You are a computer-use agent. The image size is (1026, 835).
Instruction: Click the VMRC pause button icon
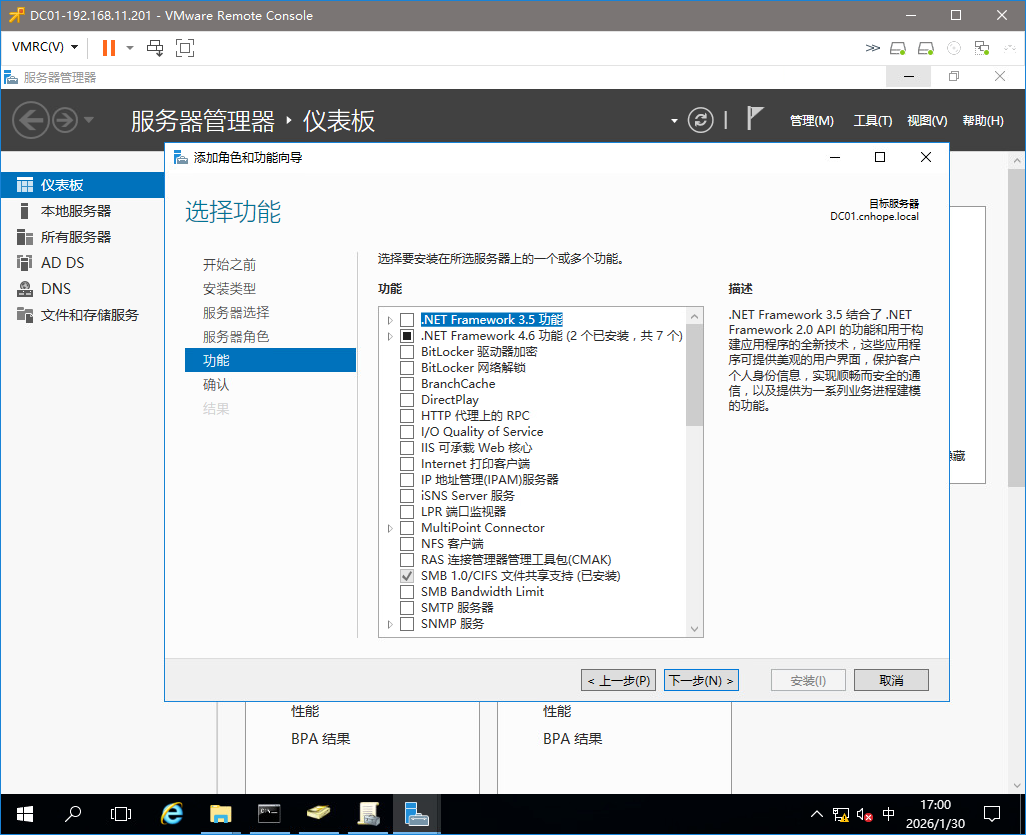tap(109, 48)
